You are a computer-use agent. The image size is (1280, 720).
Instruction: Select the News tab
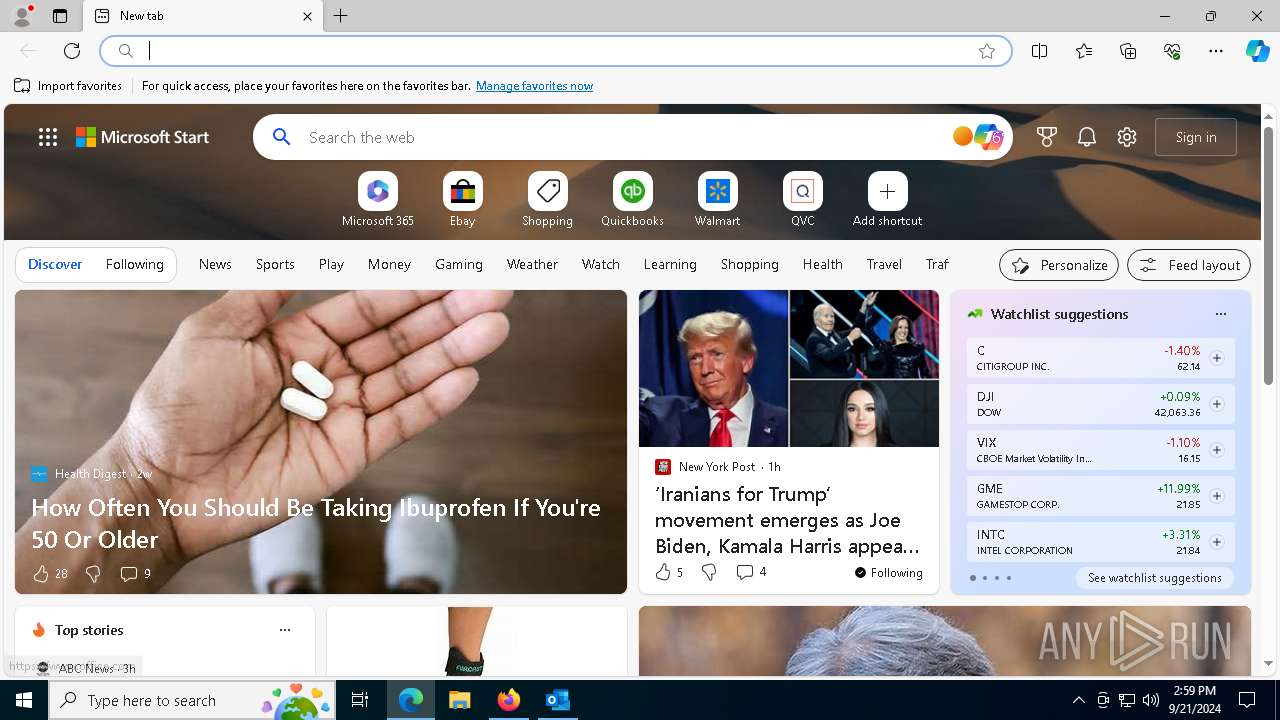click(215, 264)
